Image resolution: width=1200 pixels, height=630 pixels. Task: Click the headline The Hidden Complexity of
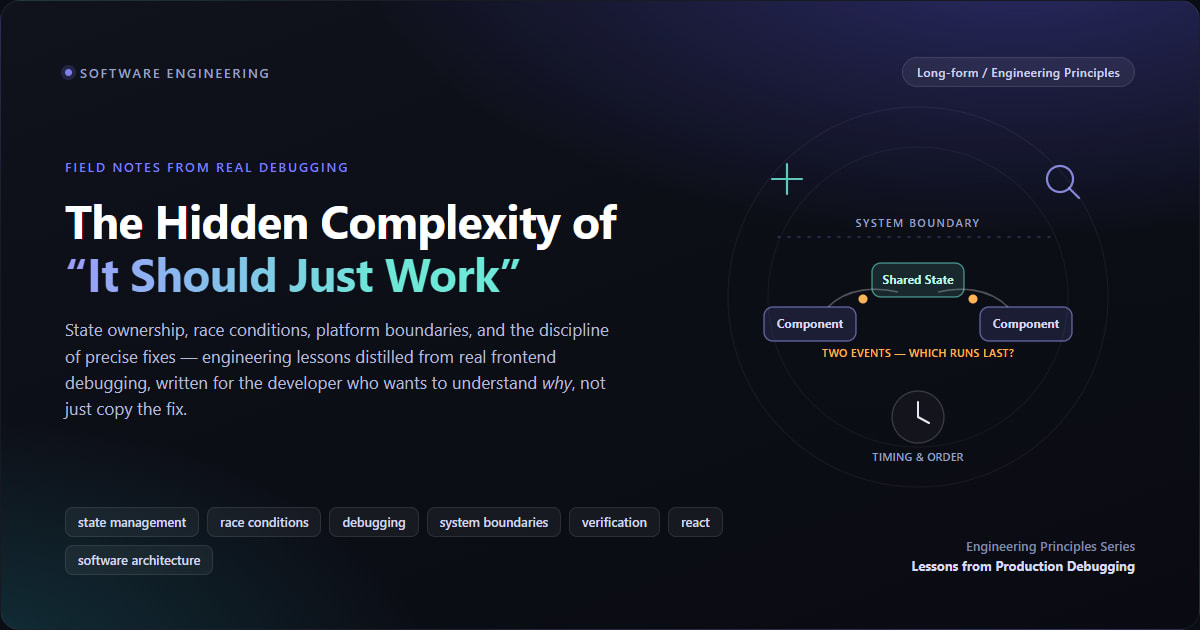pyautogui.click(x=341, y=222)
